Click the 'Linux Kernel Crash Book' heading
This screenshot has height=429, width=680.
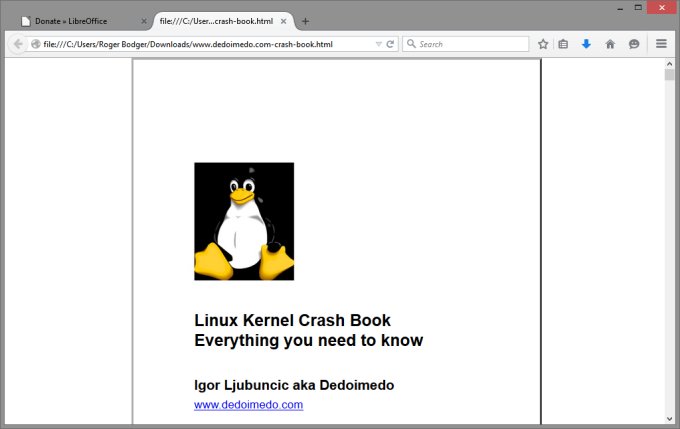coord(292,320)
